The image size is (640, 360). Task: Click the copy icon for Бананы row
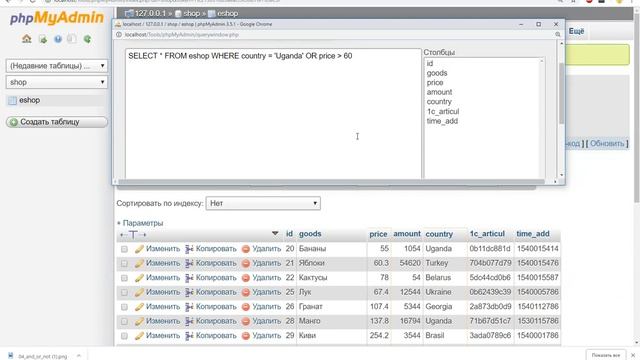(x=189, y=249)
